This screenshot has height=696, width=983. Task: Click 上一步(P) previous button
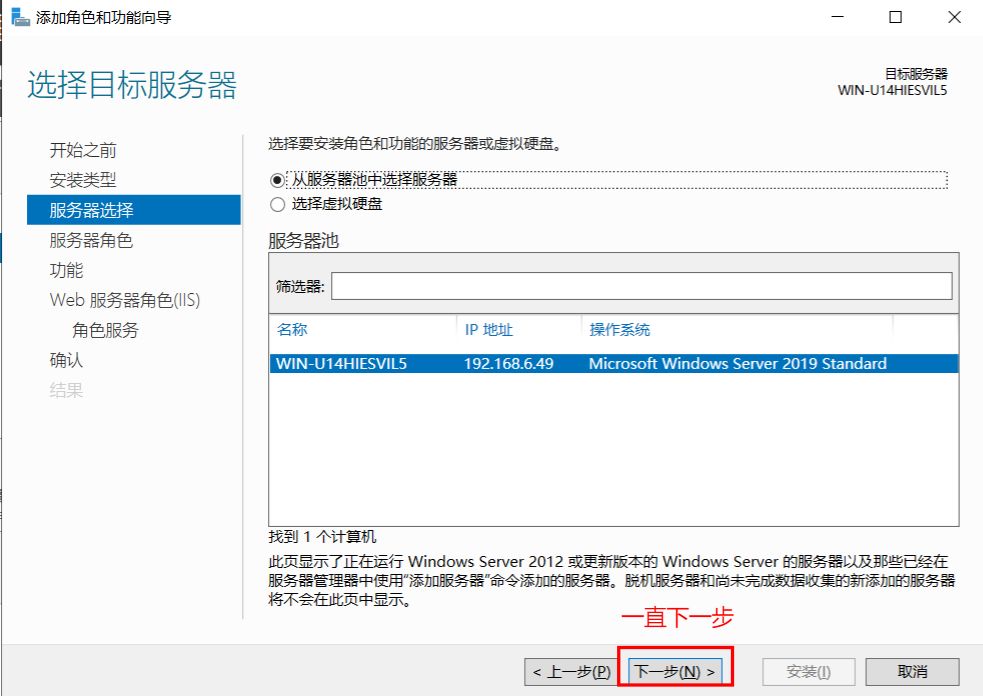tap(571, 672)
